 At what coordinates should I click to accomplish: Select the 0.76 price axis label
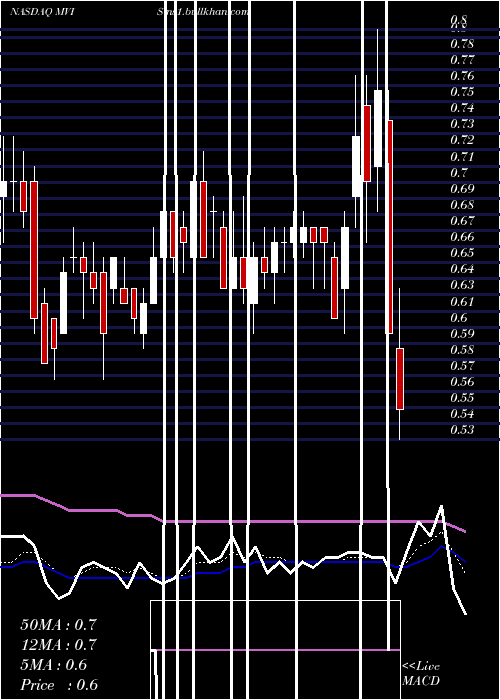click(462, 76)
